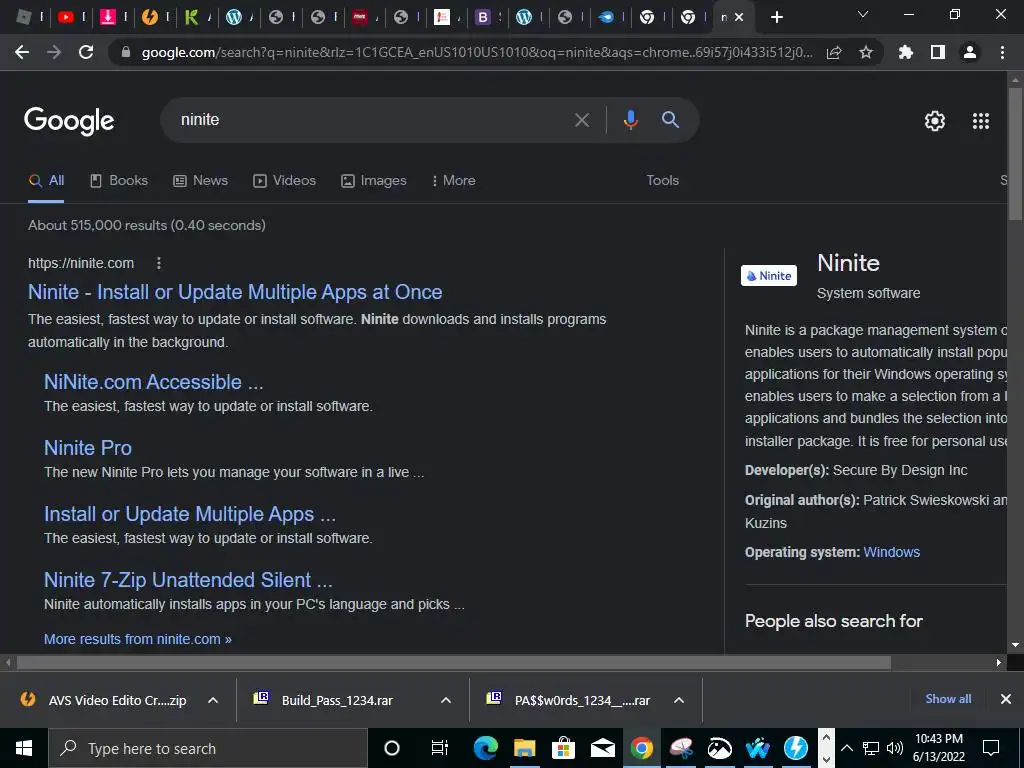Launch Microsoft Edge from taskbar
The image size is (1024, 768).
click(x=485, y=748)
